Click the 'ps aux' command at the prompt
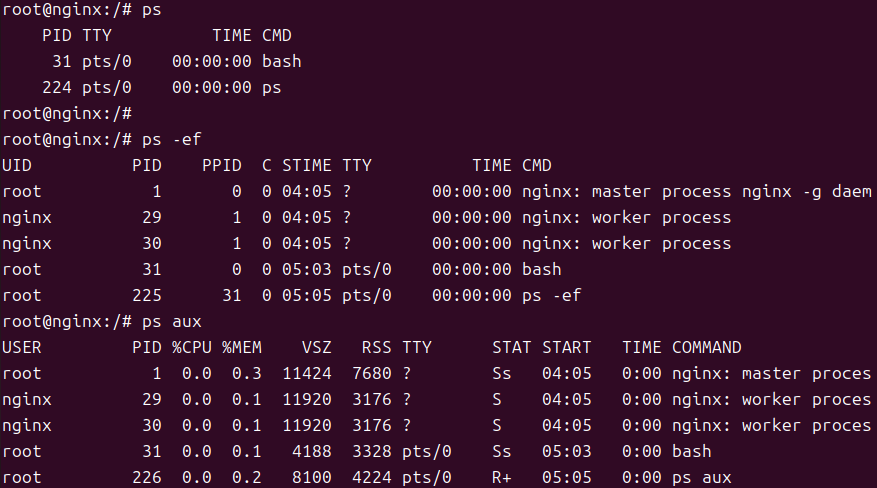 [171, 322]
